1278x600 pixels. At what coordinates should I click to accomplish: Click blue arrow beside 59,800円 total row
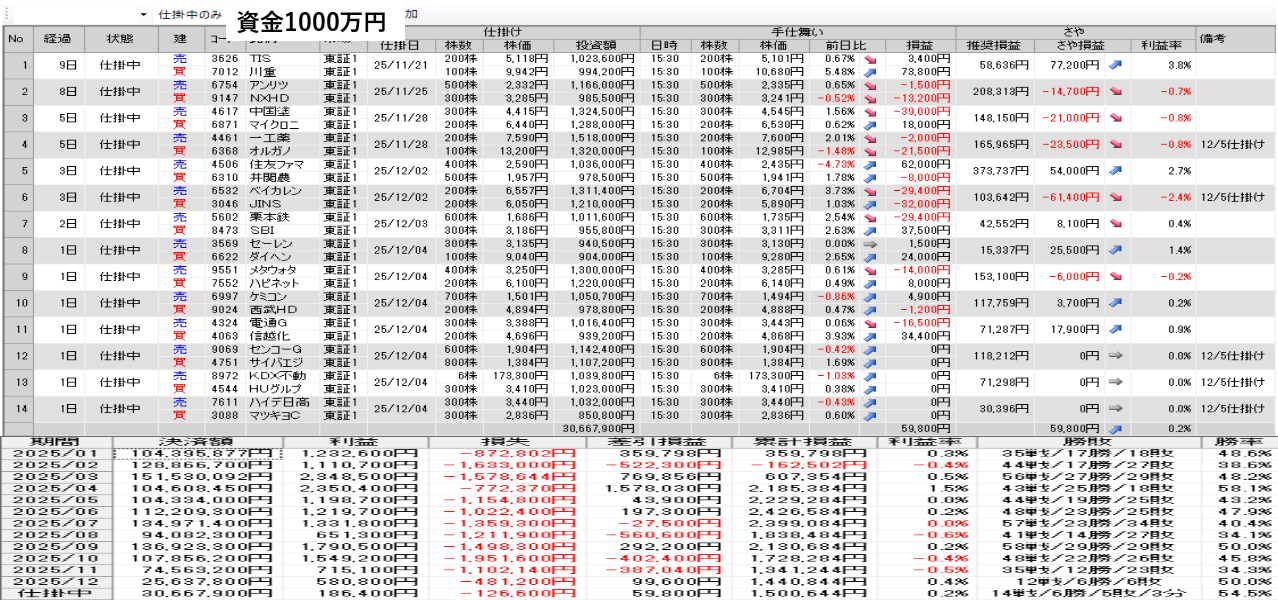1115,427
